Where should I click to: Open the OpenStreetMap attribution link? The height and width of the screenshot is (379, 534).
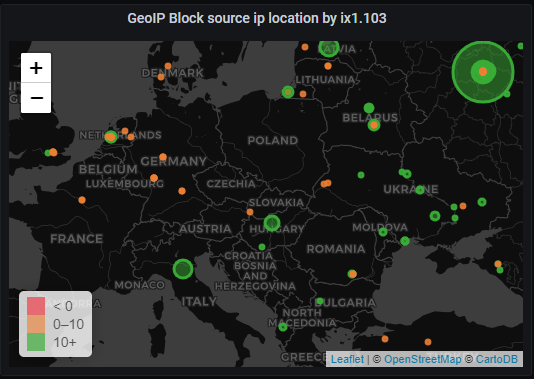tap(422, 359)
